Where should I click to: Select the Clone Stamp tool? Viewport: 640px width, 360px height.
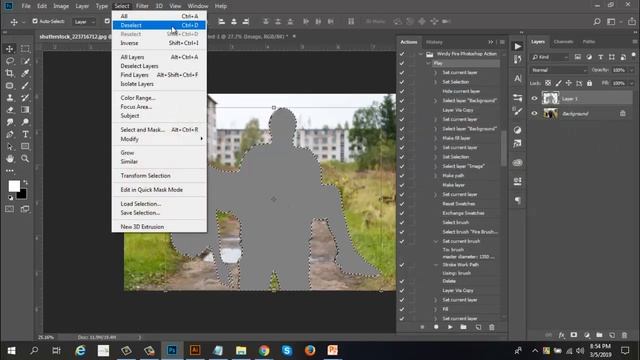(x=9, y=98)
